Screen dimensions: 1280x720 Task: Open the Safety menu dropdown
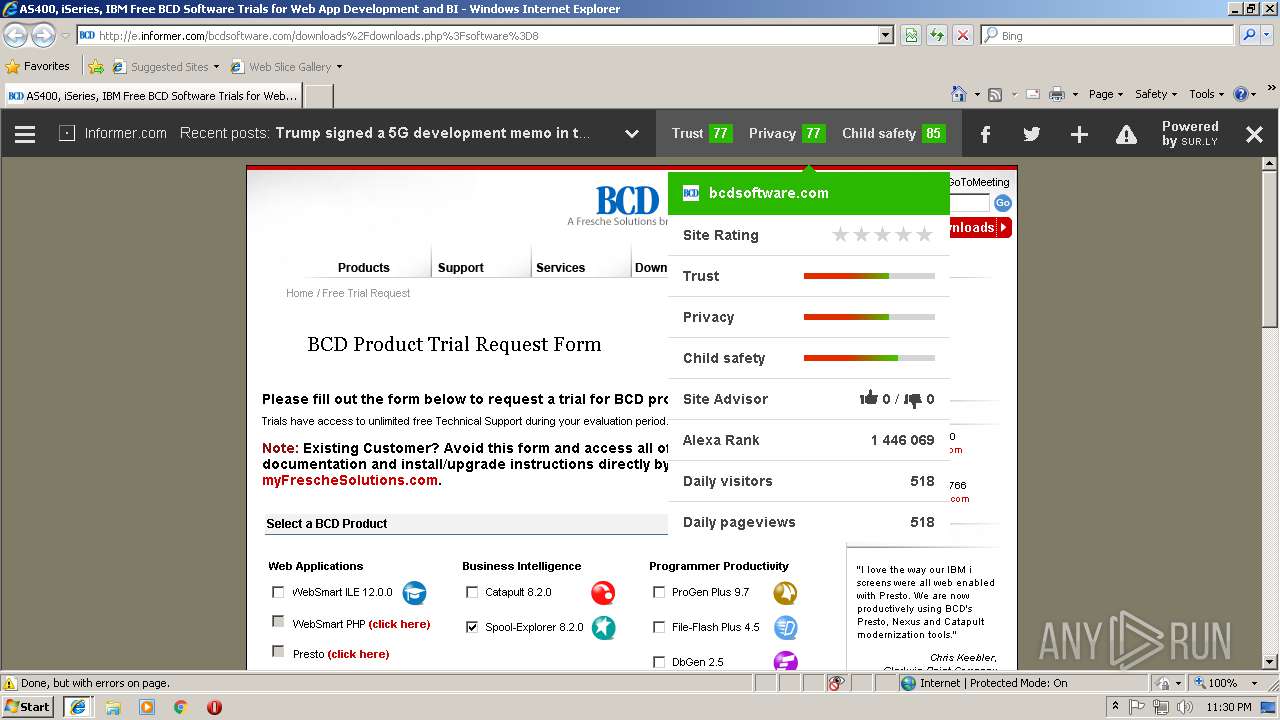click(1156, 94)
